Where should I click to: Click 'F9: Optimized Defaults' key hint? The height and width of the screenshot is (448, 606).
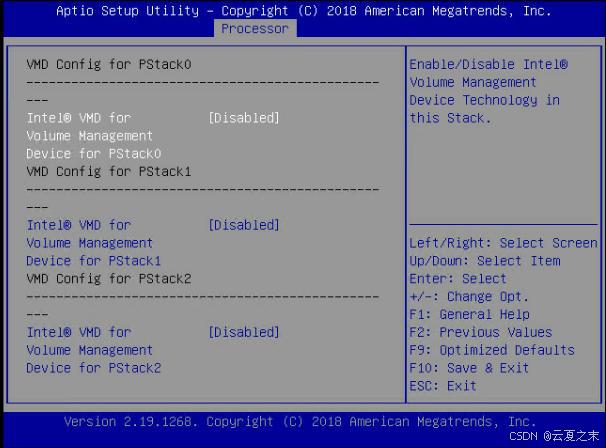click(x=492, y=350)
